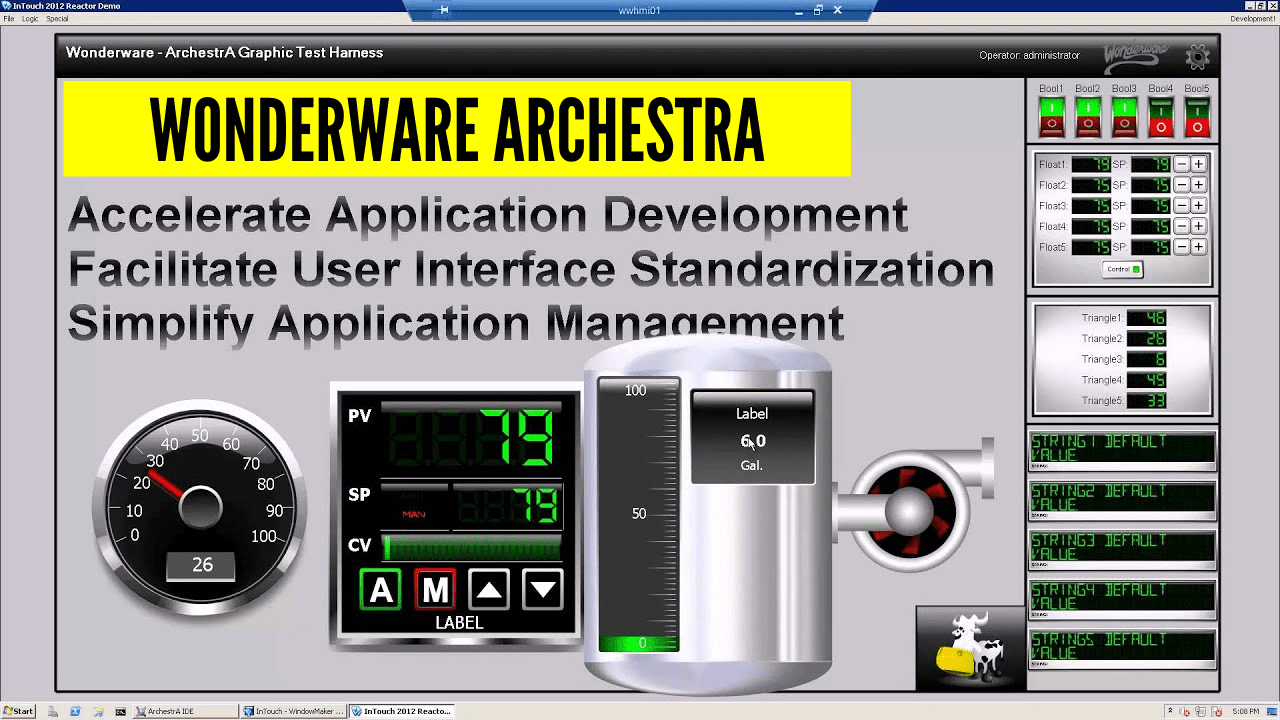Open the Special menu
Viewport: 1280px width, 720px height.
pos(57,19)
